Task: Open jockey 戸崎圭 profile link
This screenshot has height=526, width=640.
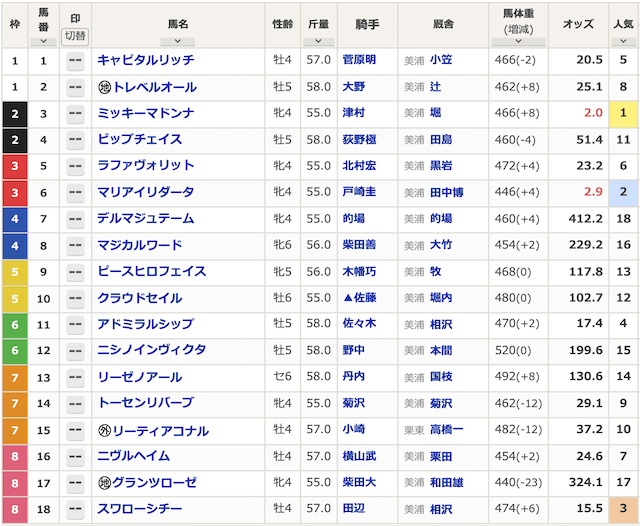Action: [x=359, y=192]
